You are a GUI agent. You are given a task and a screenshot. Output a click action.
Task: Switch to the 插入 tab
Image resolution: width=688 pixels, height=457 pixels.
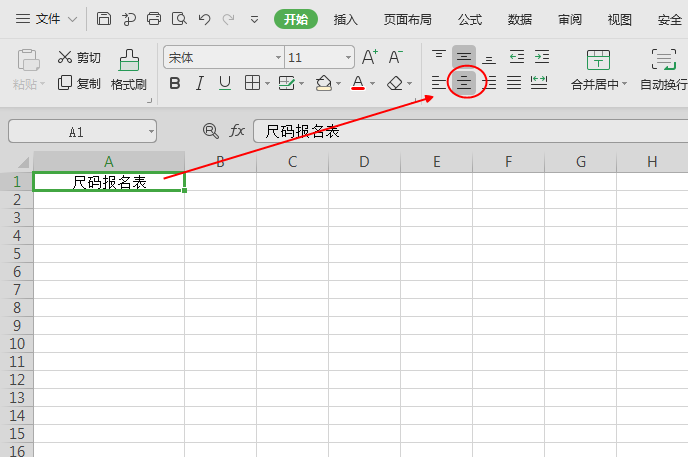(345, 20)
